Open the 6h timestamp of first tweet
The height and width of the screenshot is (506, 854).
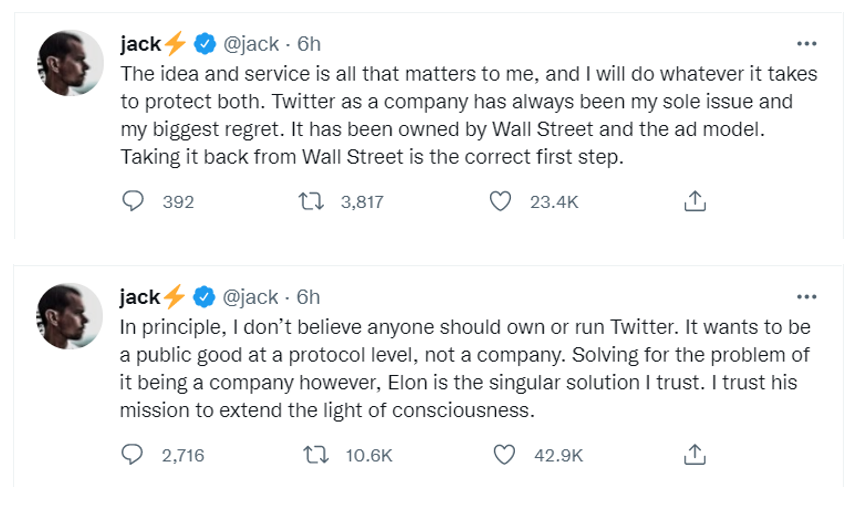point(308,44)
